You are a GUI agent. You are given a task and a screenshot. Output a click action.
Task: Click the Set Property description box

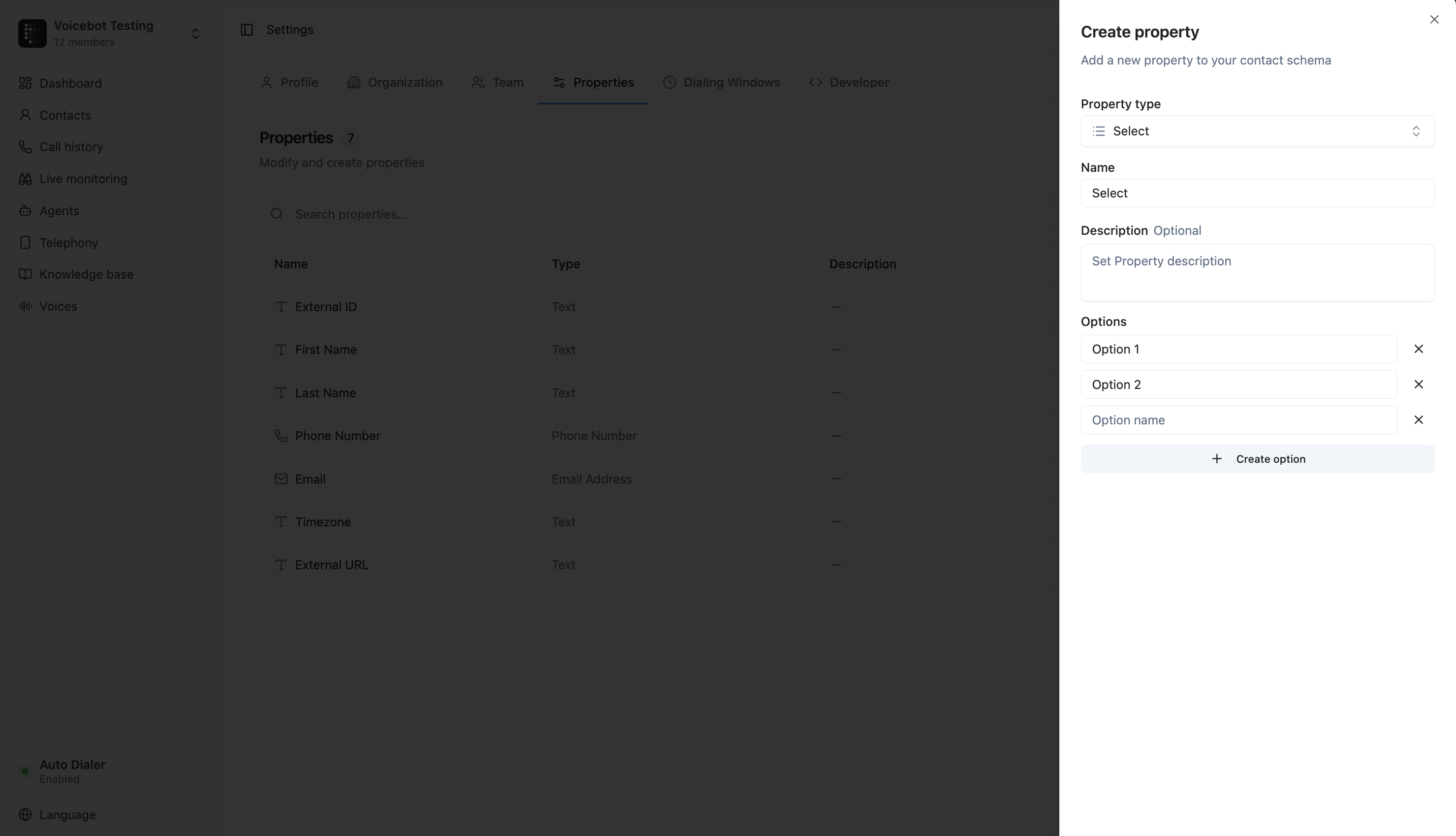point(1257,273)
